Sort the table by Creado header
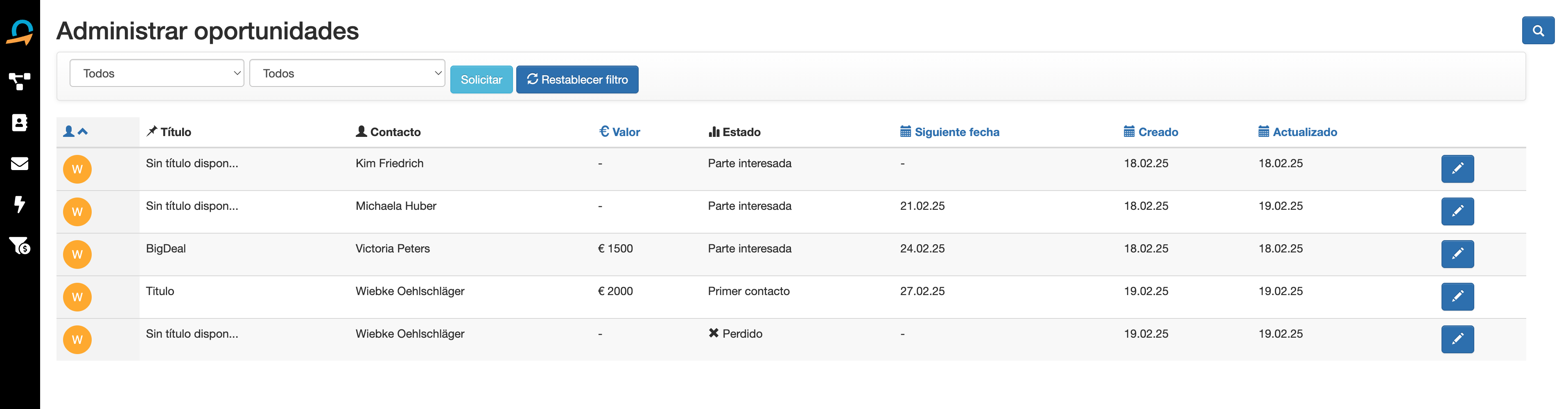1568x409 pixels. [x=1150, y=132]
